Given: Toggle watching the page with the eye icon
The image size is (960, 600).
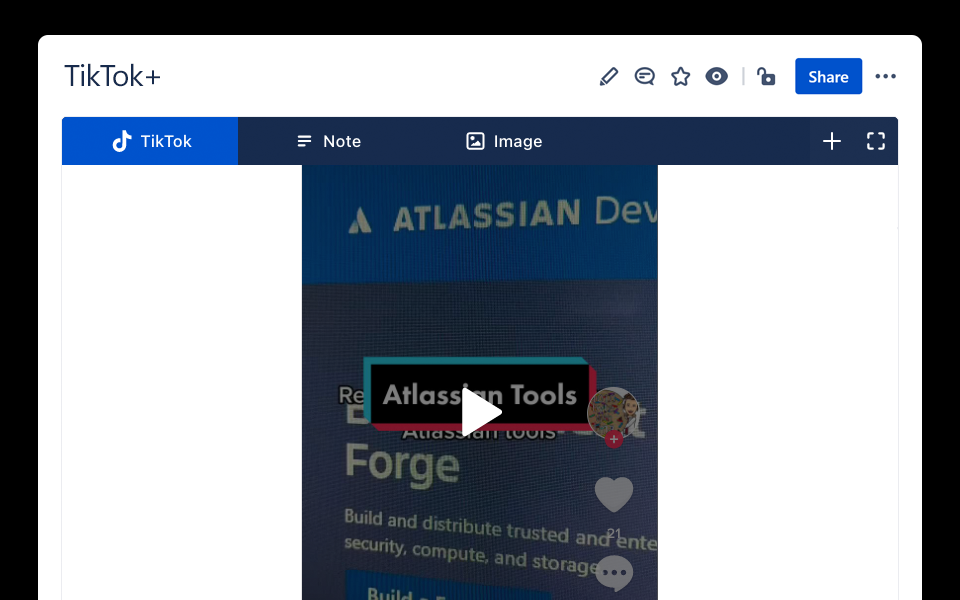Looking at the screenshot, I should (x=716, y=77).
